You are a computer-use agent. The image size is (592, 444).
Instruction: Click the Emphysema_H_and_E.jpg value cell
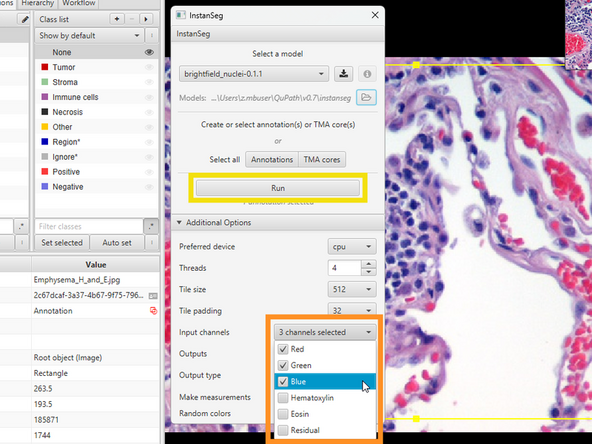pyautogui.click(x=96, y=280)
